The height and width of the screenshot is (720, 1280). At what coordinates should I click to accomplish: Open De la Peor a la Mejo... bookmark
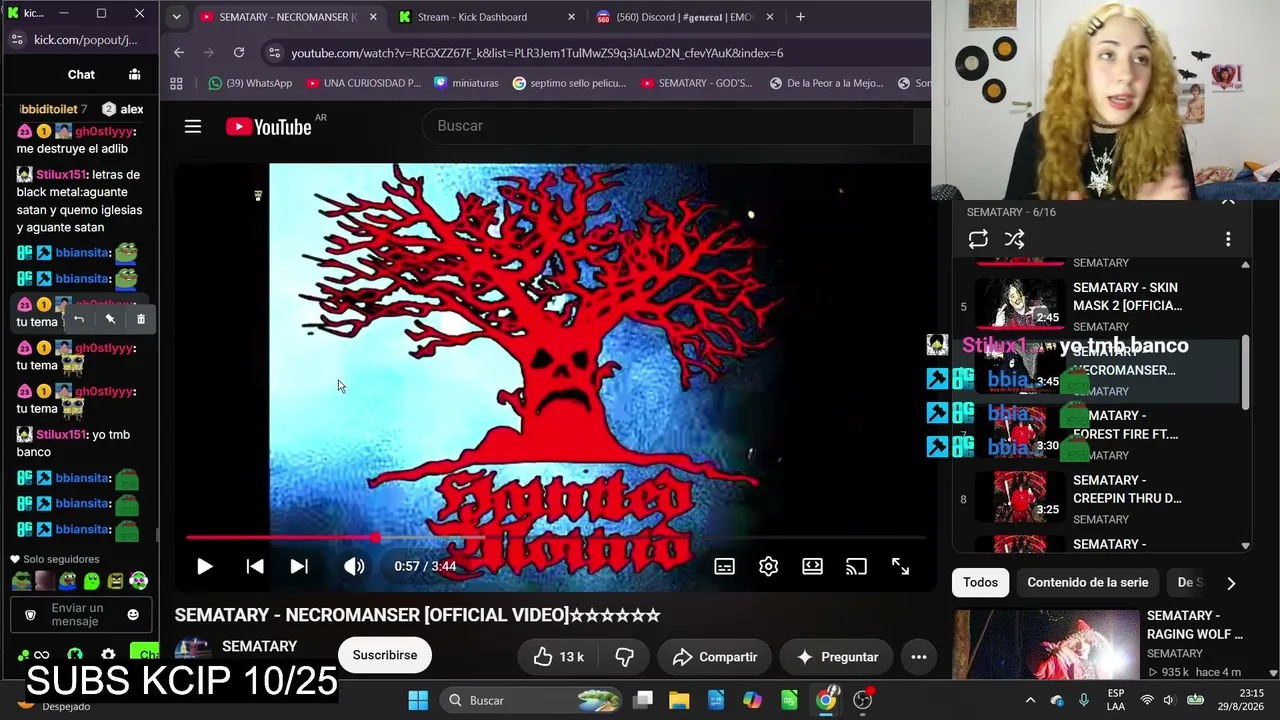[x=827, y=84]
